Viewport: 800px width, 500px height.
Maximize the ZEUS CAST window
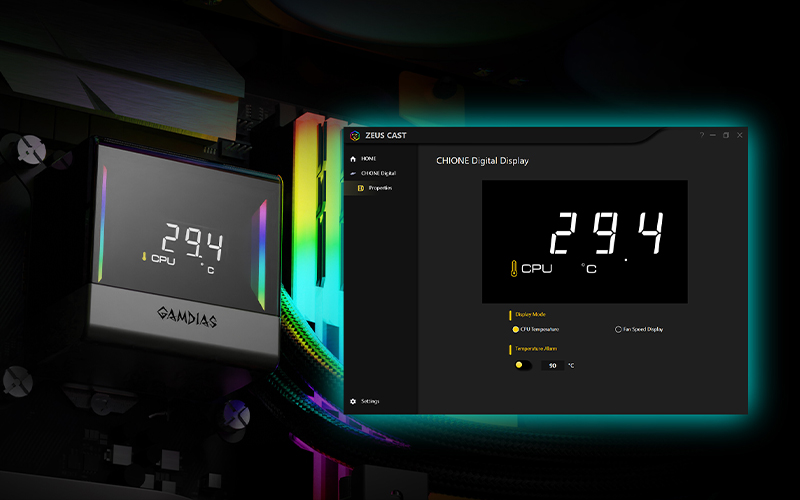pos(726,135)
